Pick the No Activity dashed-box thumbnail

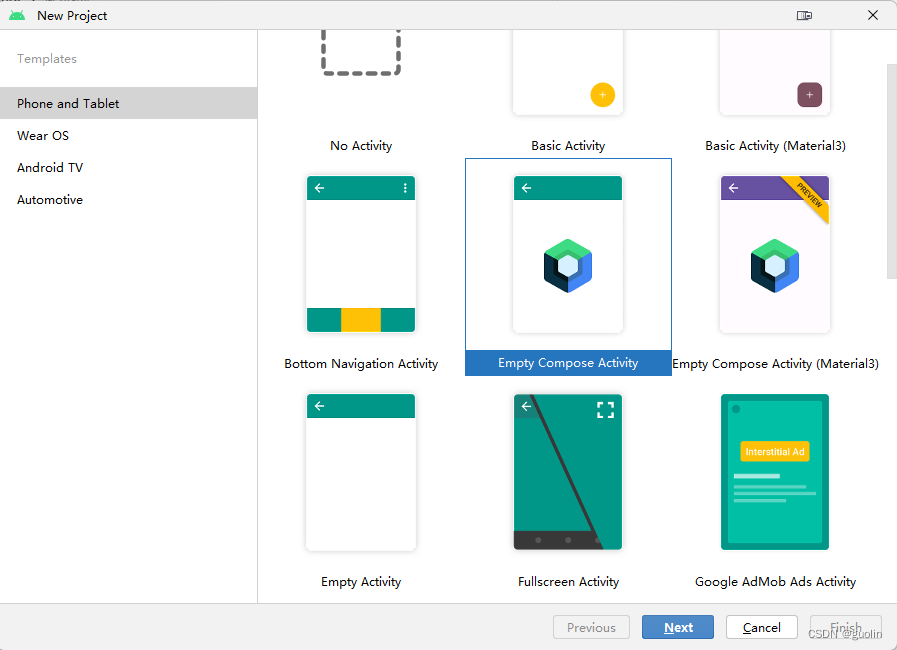point(361,53)
